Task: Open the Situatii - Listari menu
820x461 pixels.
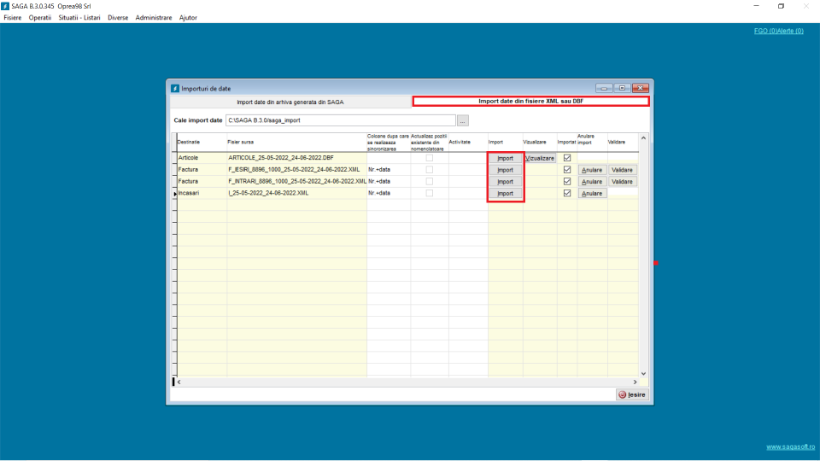Action: (79, 18)
